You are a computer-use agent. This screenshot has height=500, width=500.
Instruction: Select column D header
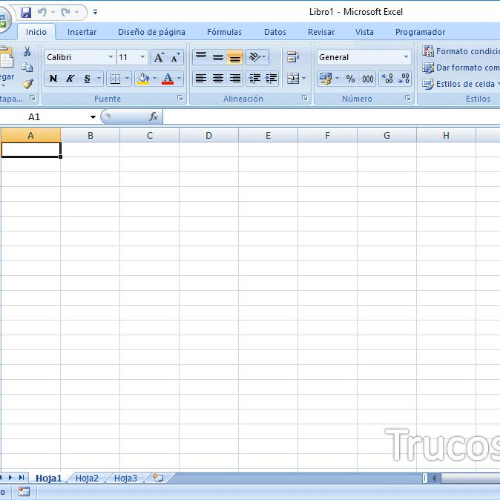(209, 135)
